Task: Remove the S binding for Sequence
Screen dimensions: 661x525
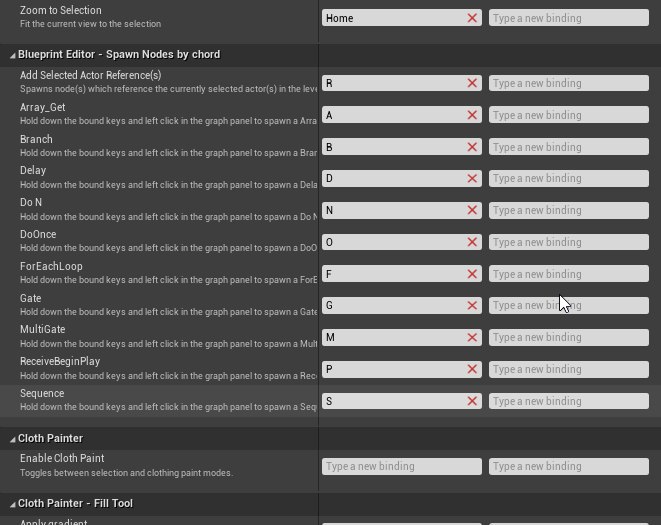Action: point(472,401)
